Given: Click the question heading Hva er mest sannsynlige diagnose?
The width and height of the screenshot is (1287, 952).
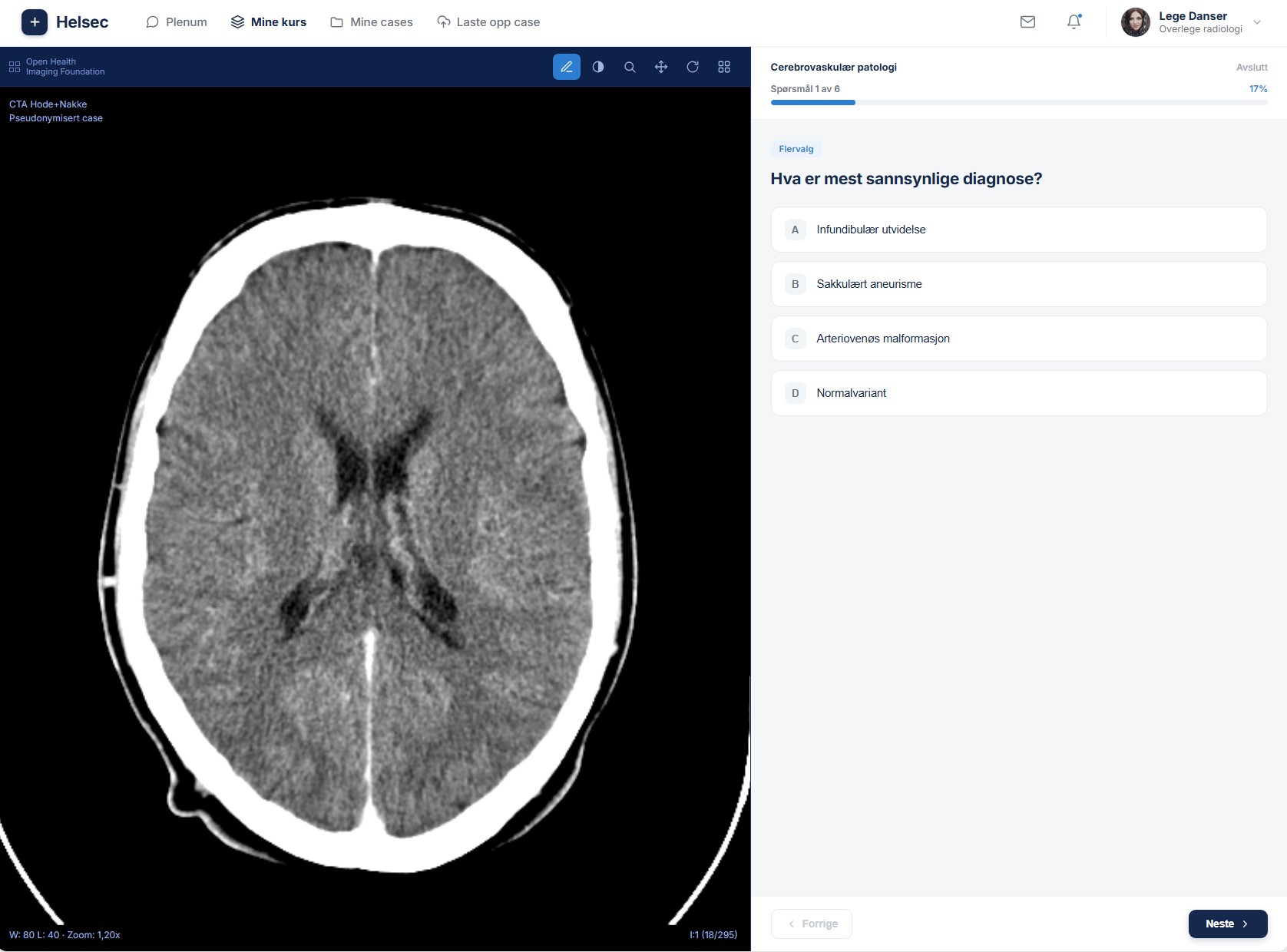Looking at the screenshot, I should [906, 179].
